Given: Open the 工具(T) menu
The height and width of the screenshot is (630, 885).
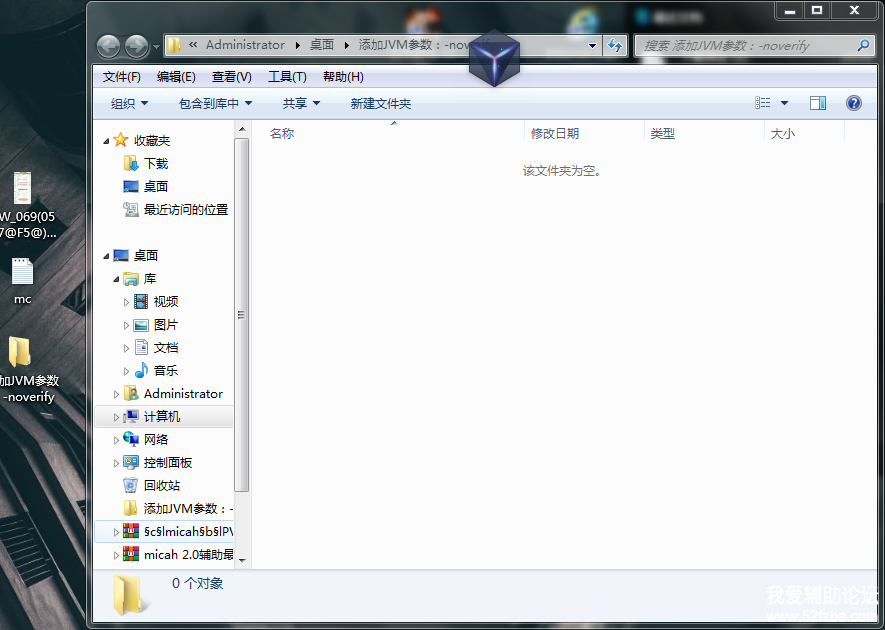Looking at the screenshot, I should pos(287,77).
